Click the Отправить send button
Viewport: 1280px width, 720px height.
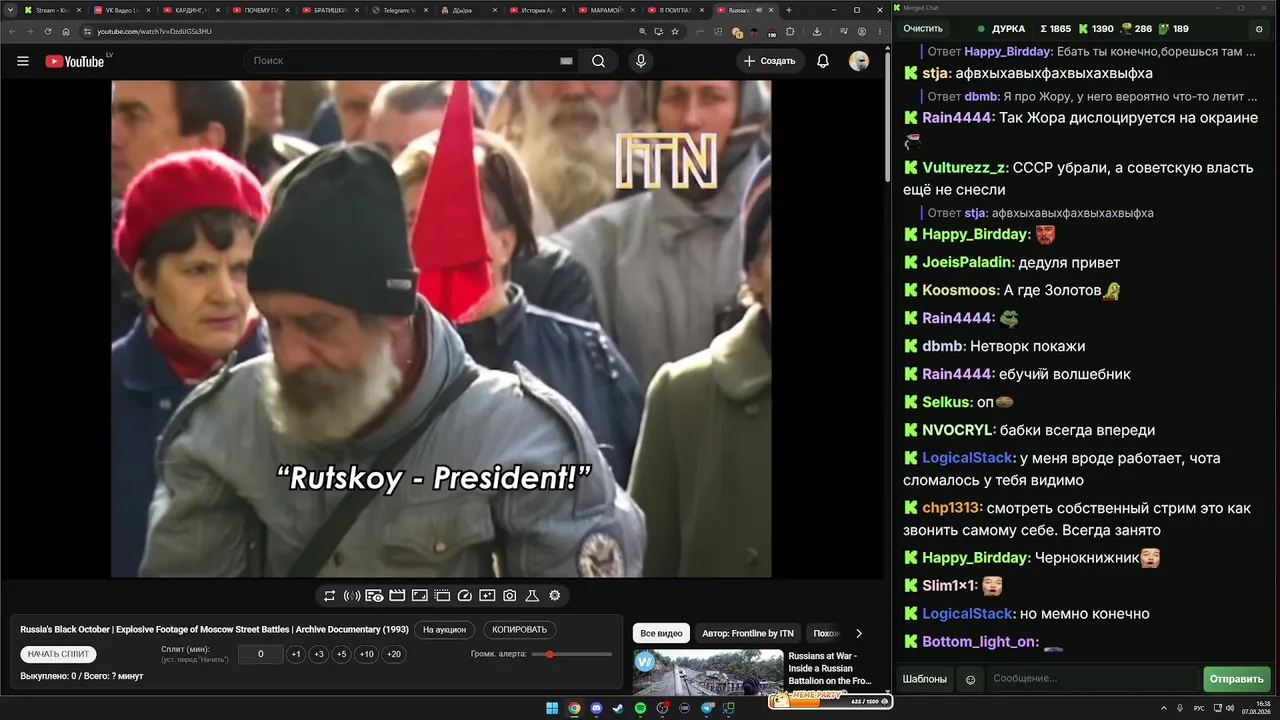1237,679
